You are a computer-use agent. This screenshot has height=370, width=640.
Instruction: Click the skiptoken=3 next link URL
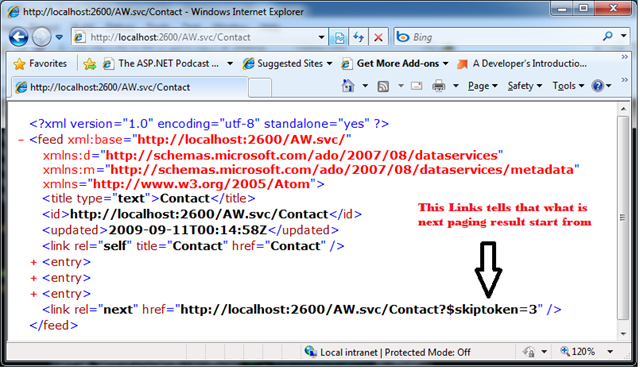click(359, 310)
